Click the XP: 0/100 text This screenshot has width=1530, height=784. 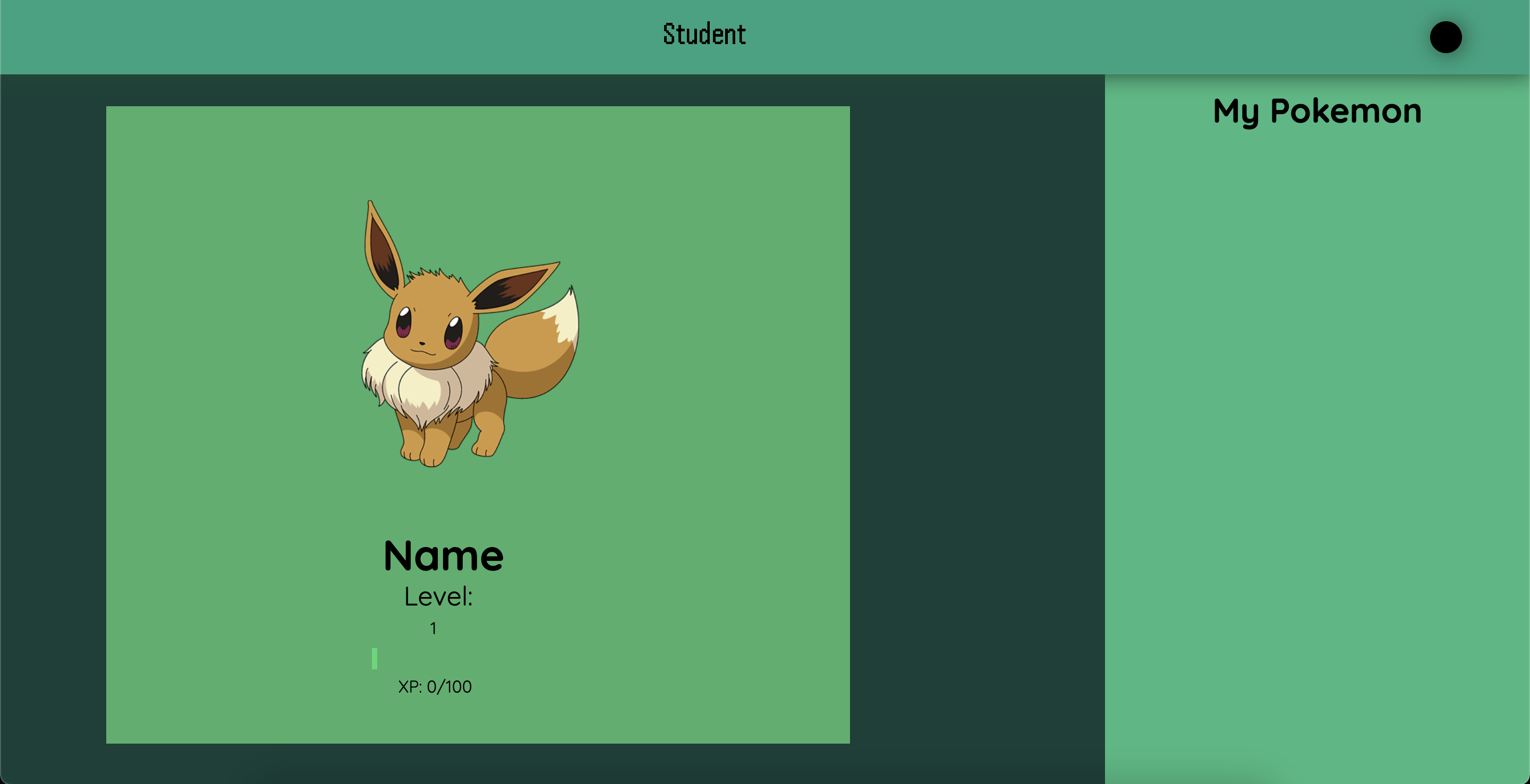[x=435, y=687]
